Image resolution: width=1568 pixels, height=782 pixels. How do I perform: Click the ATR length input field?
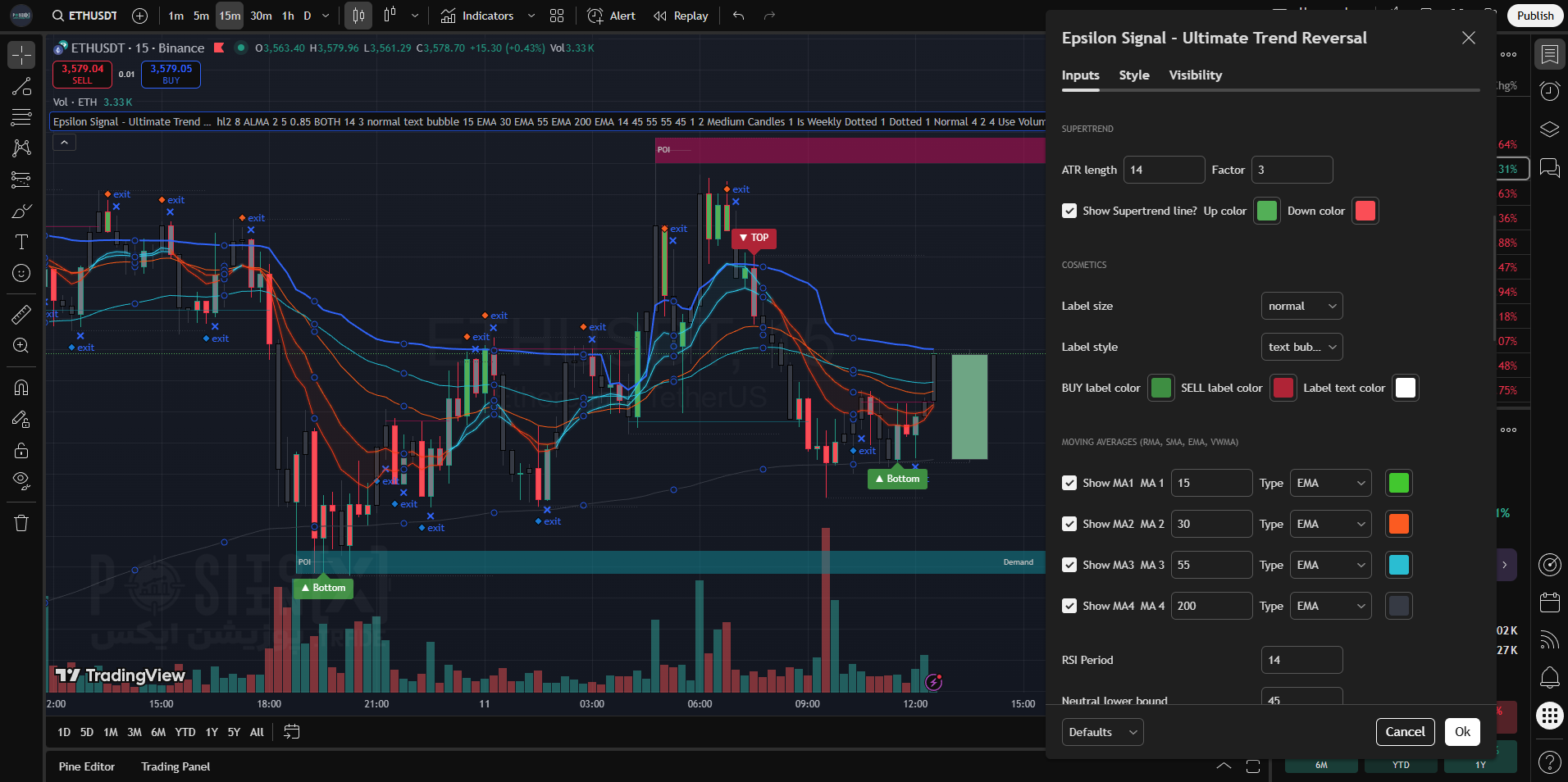pyautogui.click(x=1163, y=170)
